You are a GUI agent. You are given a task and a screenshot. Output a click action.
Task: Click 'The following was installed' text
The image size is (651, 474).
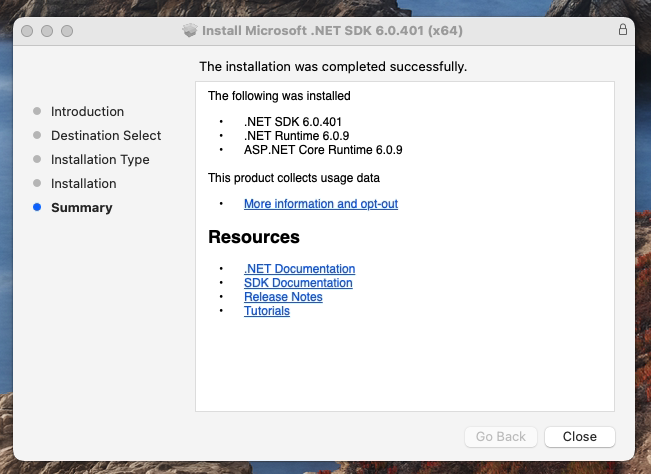[x=279, y=96]
